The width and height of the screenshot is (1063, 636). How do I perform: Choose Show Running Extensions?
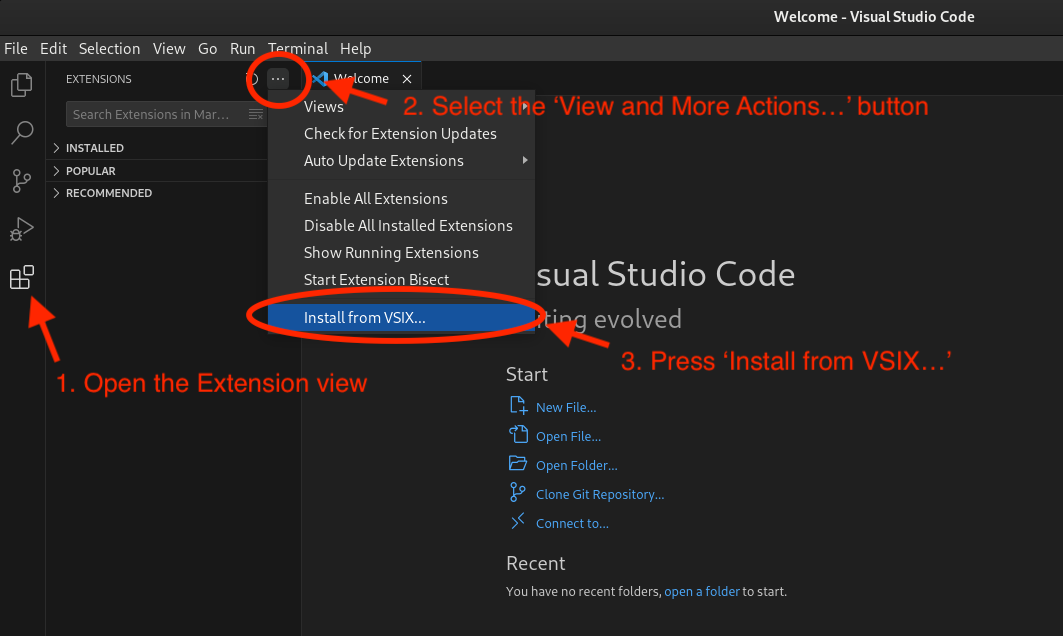[401, 253]
